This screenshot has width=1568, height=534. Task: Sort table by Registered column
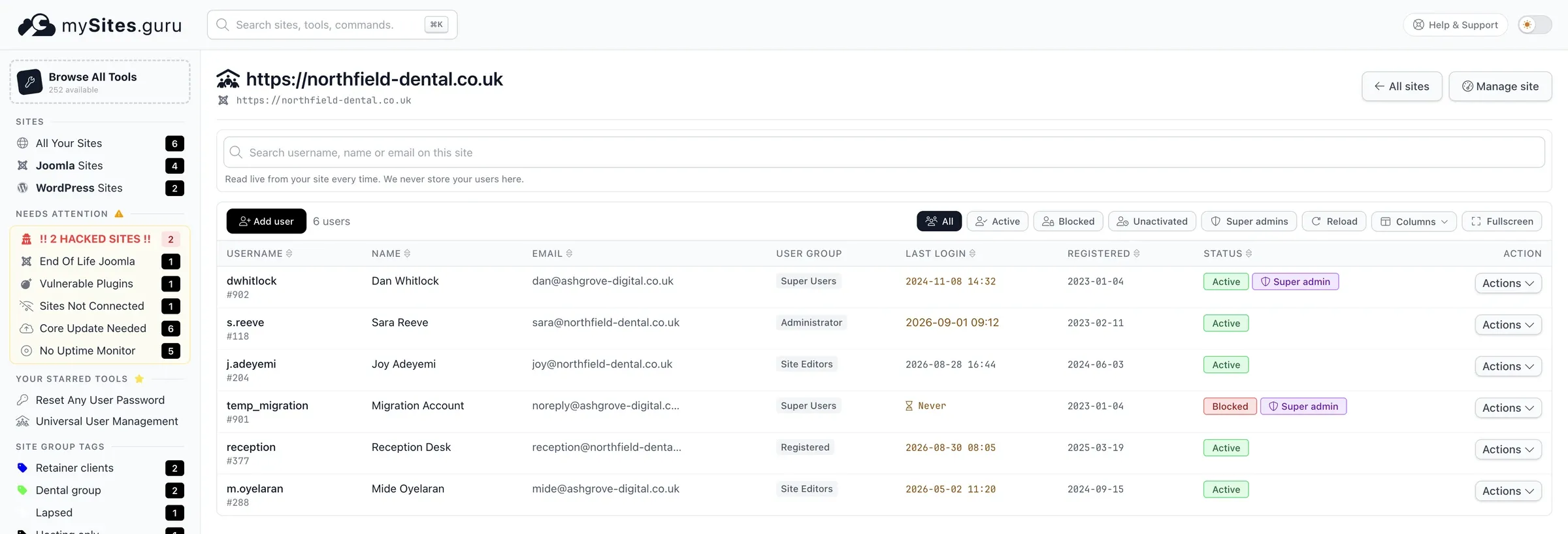pyautogui.click(x=1103, y=254)
